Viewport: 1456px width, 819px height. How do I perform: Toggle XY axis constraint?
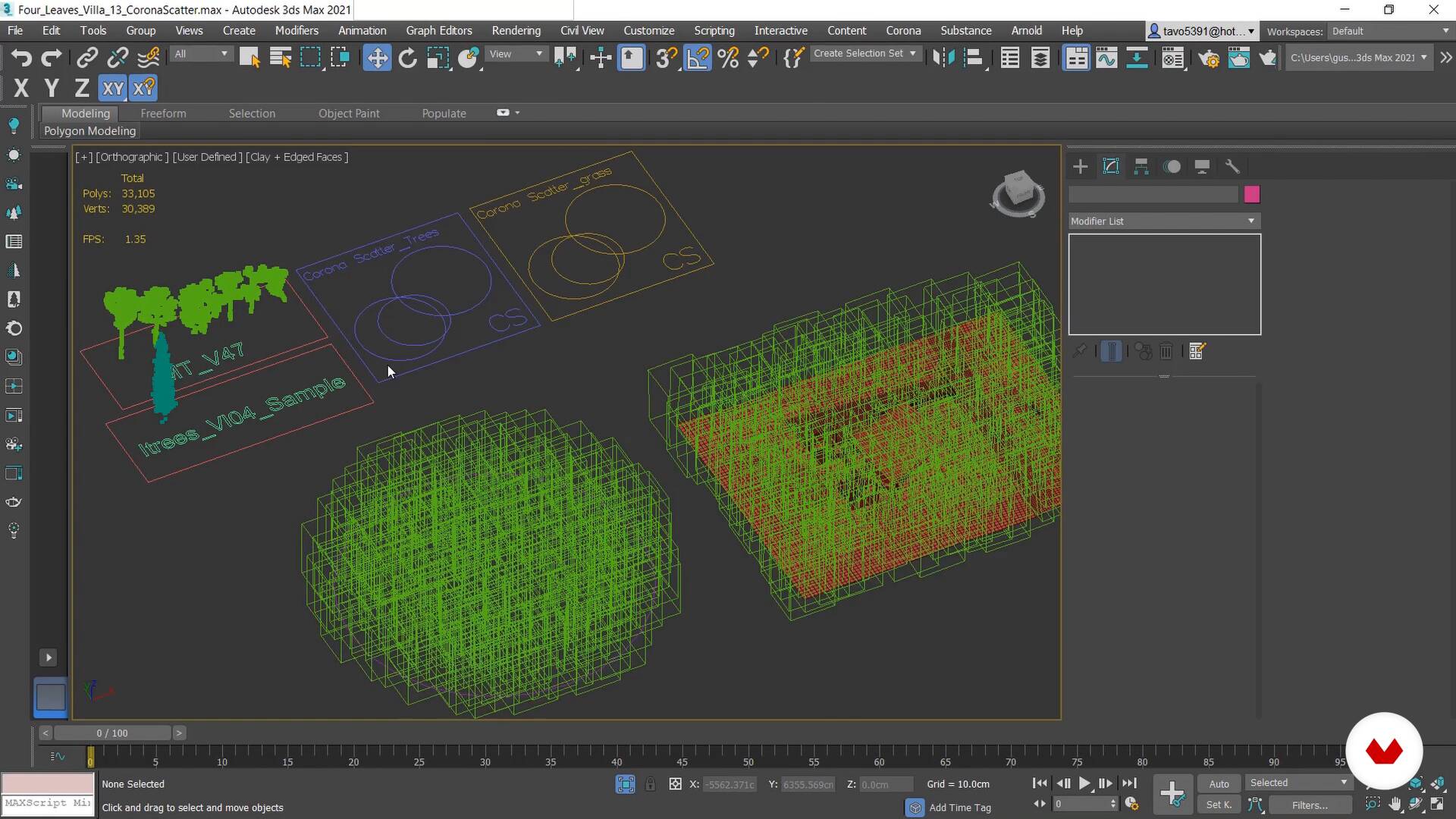[x=113, y=88]
